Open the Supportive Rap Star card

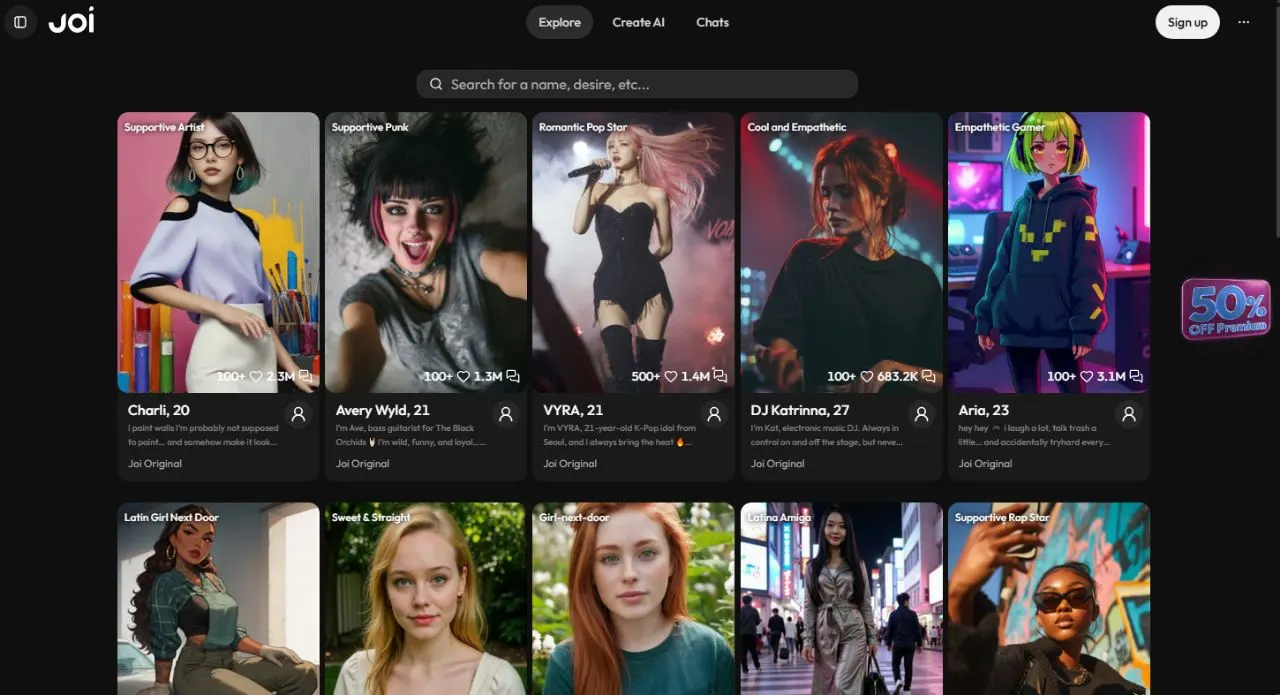click(1049, 598)
